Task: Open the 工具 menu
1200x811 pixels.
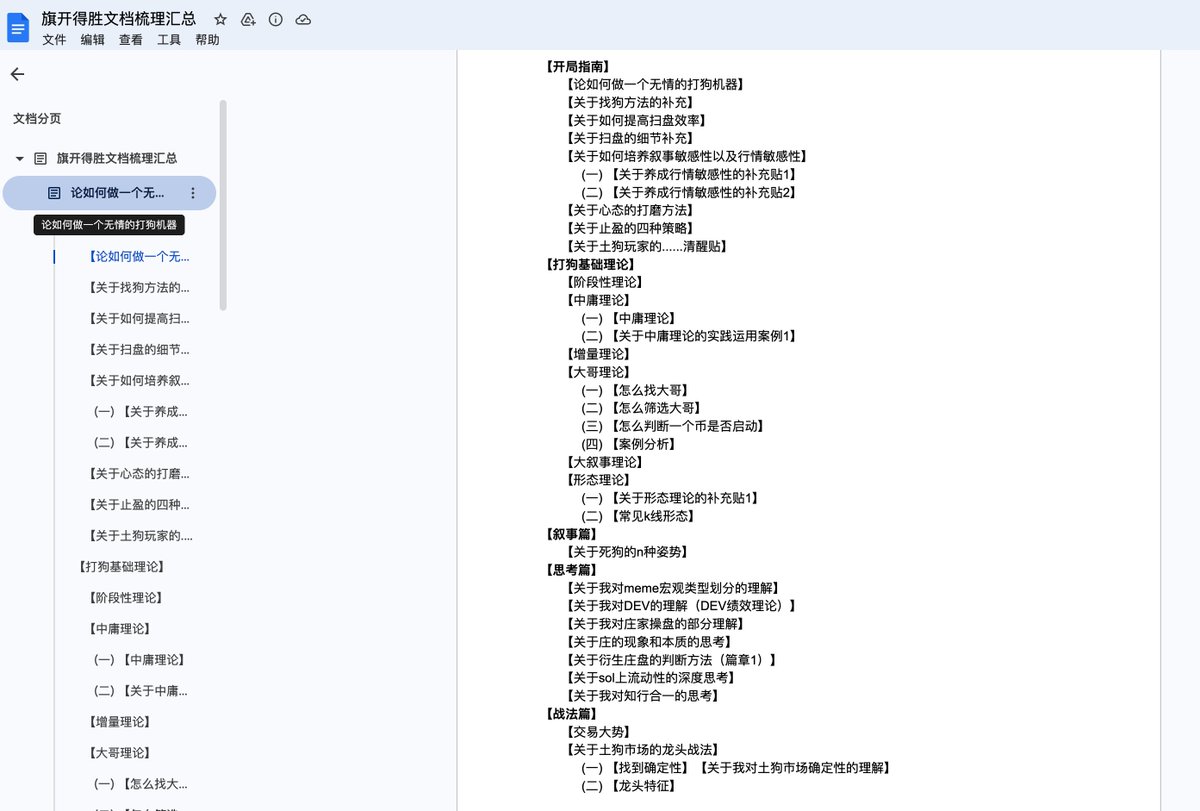Action: (x=168, y=41)
